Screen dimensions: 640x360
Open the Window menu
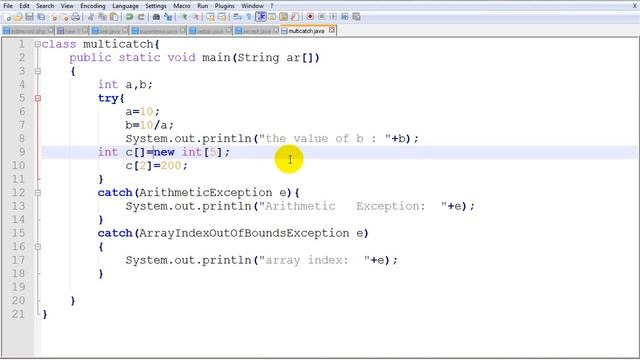(x=252, y=6)
